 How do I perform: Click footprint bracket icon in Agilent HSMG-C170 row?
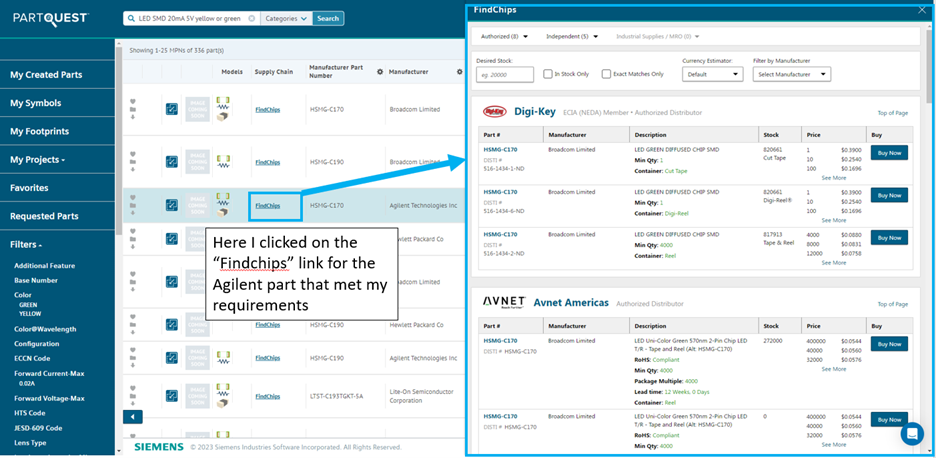point(223,195)
